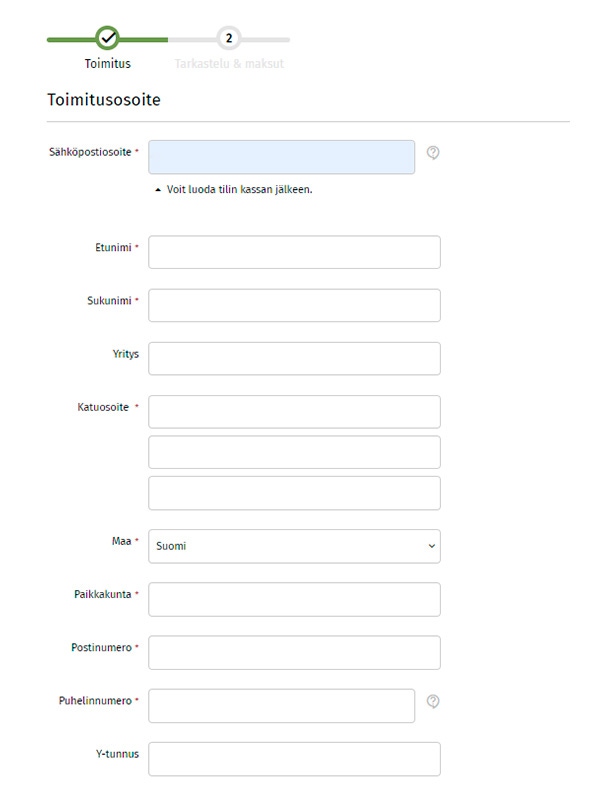The height and width of the screenshot is (800, 600).
Task: Click the green checkmark Toimitus step icon
Action: pyautogui.click(x=107, y=38)
